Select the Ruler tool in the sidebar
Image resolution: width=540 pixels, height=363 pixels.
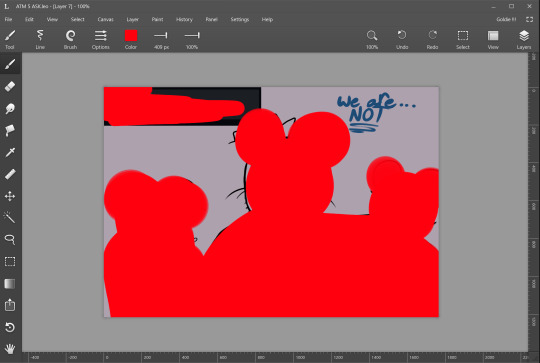pos(10,174)
